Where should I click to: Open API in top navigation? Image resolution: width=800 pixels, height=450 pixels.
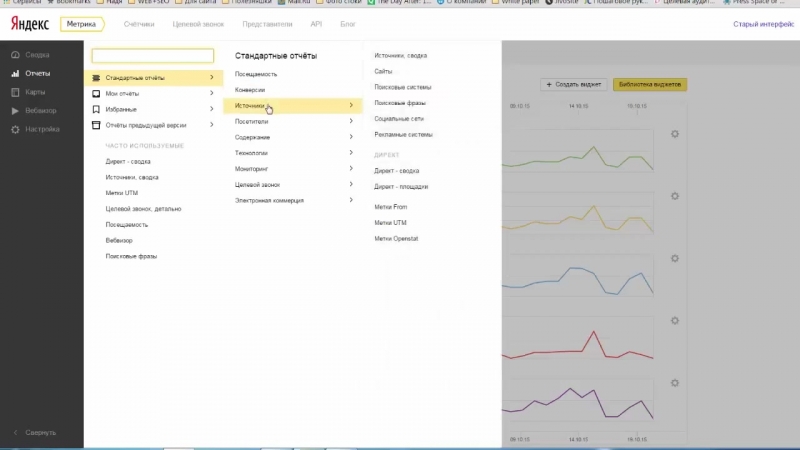pos(316,24)
